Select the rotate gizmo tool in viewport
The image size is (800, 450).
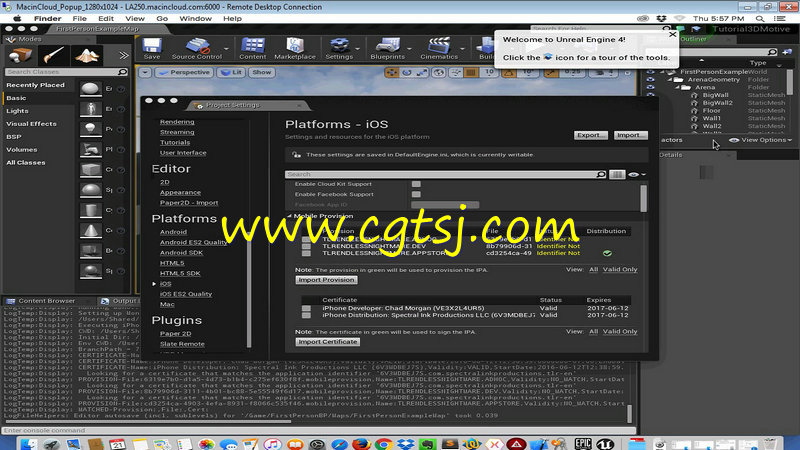coord(407,72)
